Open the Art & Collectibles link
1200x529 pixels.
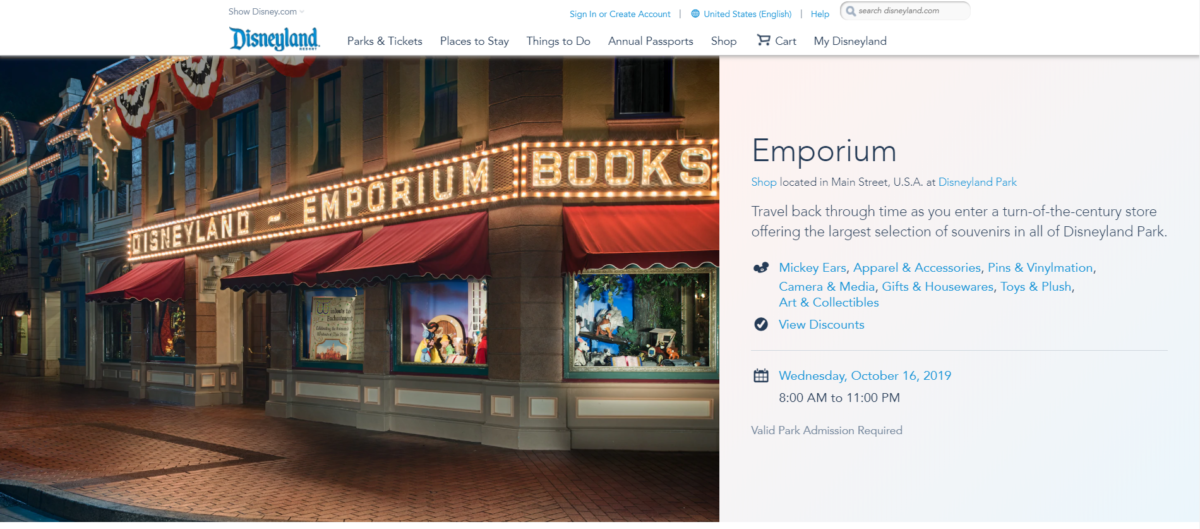coord(829,302)
